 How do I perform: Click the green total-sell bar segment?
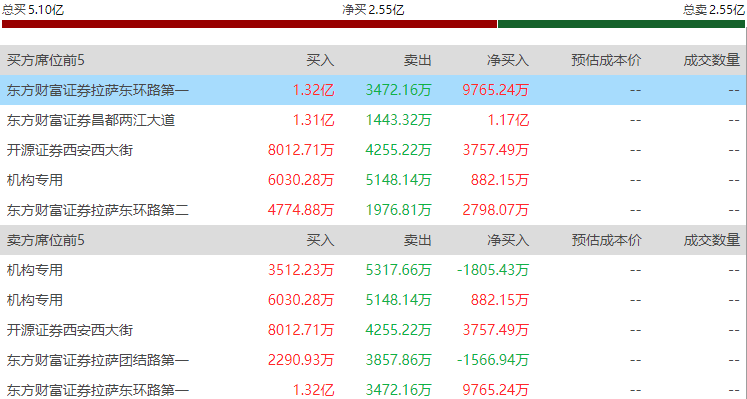click(621, 24)
